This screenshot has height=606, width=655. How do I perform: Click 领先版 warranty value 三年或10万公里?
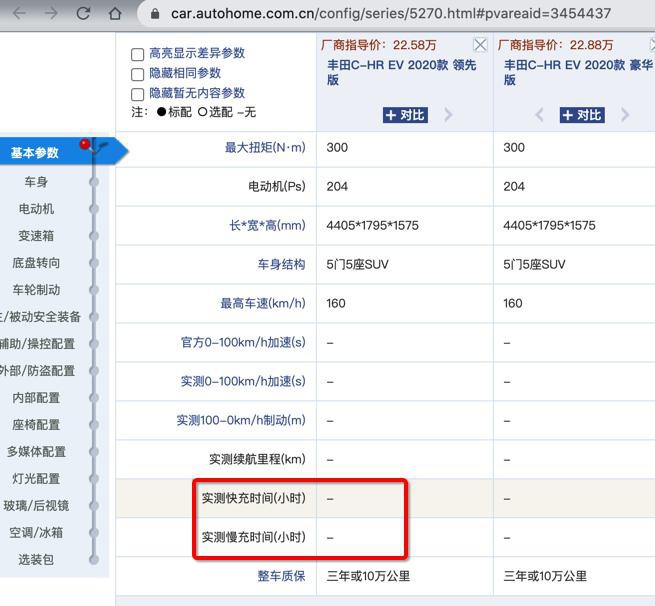(368, 576)
